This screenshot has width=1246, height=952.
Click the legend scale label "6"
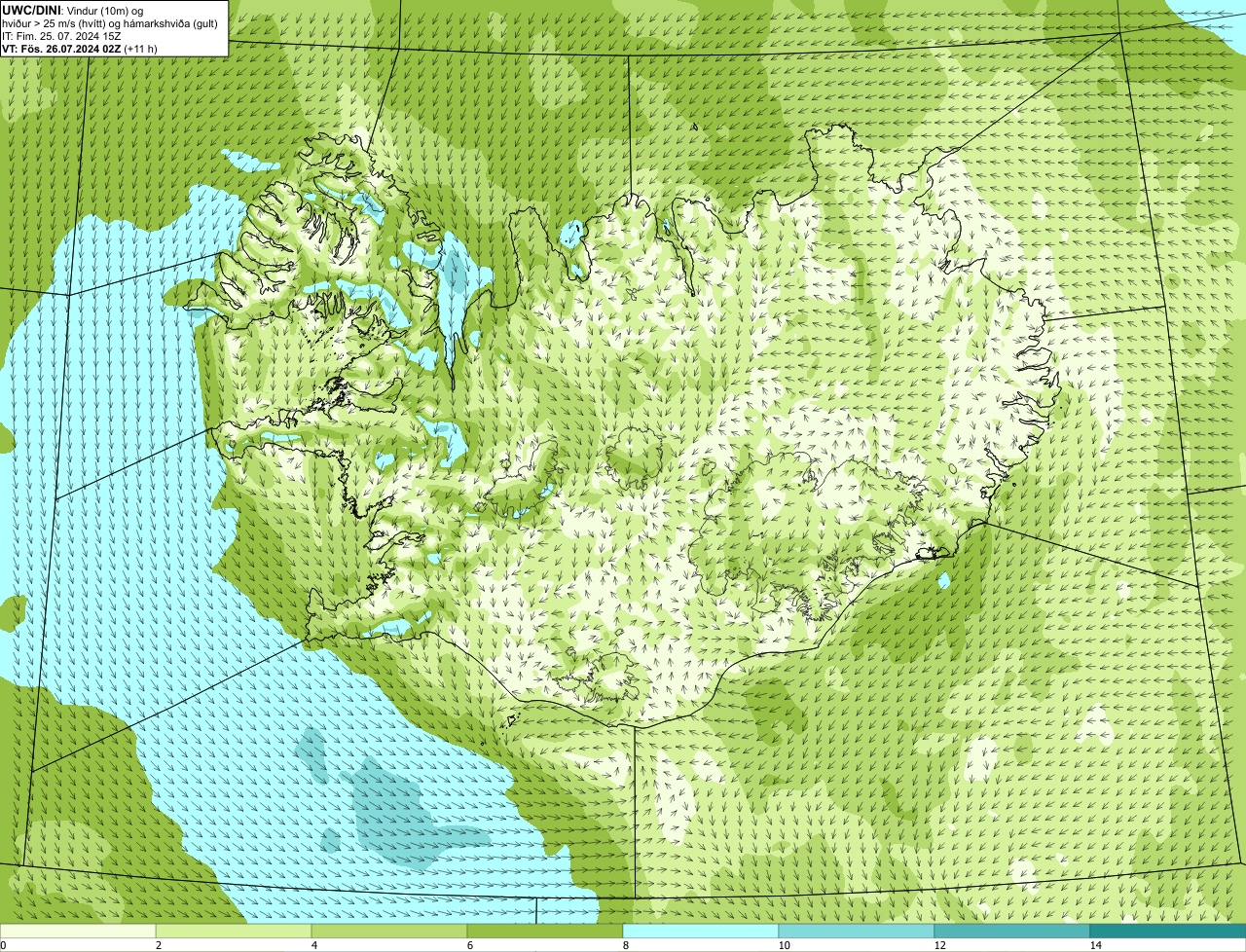(469, 945)
